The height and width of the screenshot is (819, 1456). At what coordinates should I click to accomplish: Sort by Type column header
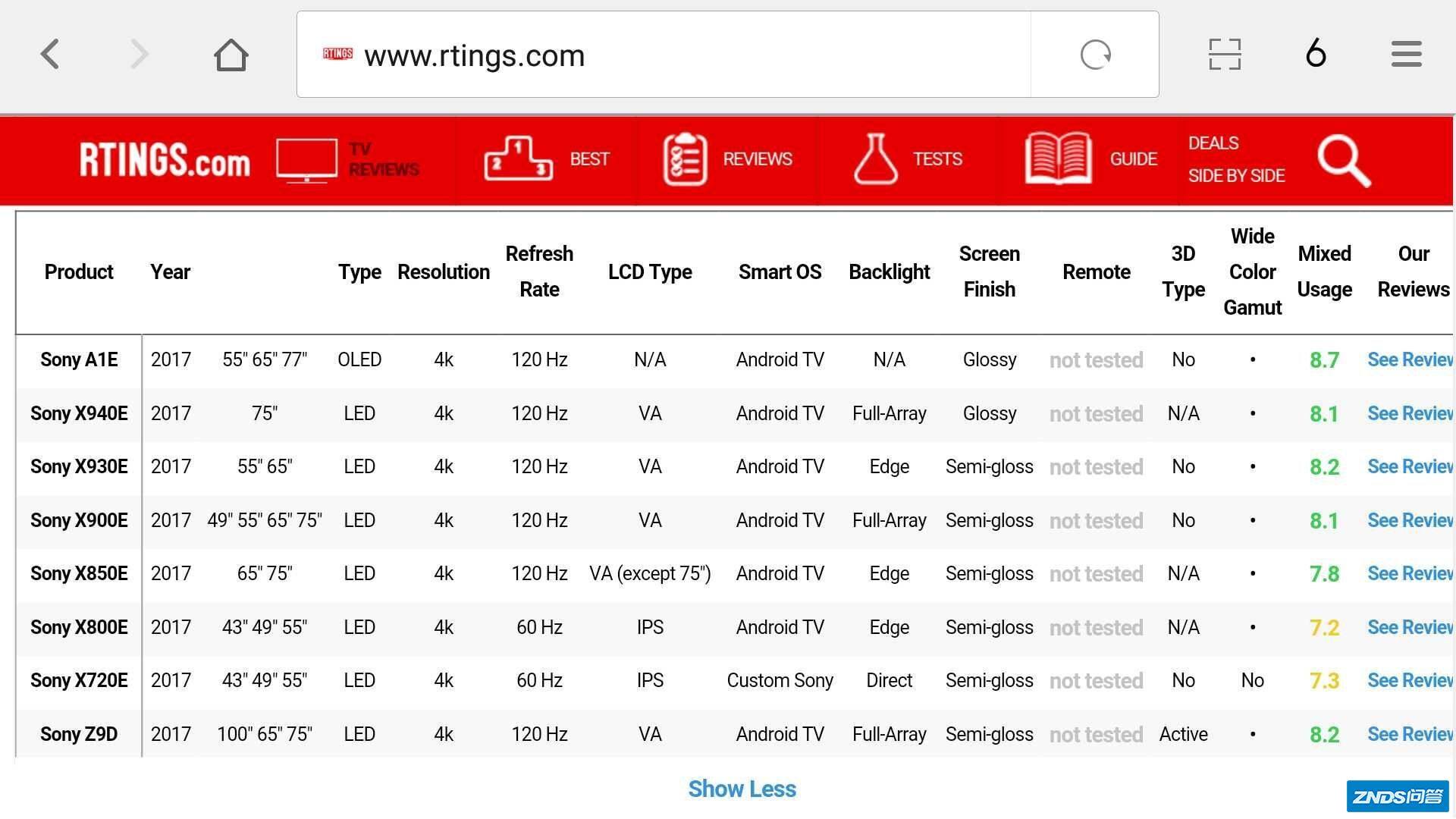pyautogui.click(x=359, y=272)
